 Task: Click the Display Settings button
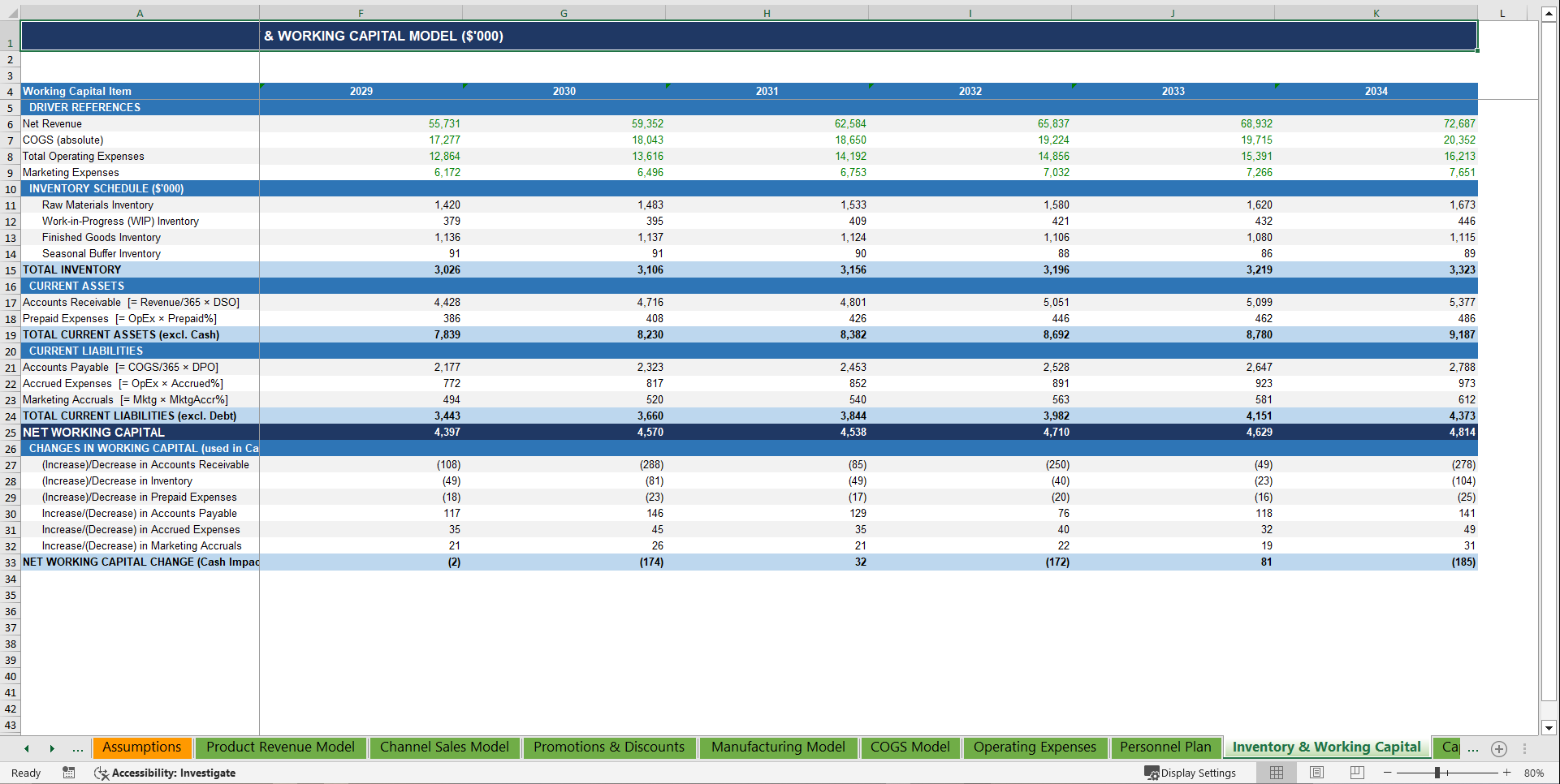(x=1191, y=773)
